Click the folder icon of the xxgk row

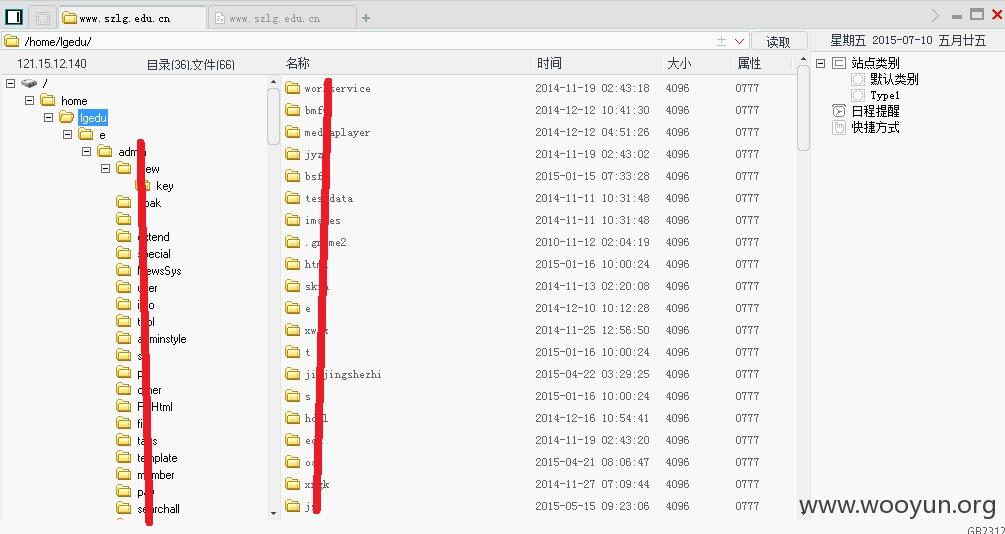coord(293,484)
